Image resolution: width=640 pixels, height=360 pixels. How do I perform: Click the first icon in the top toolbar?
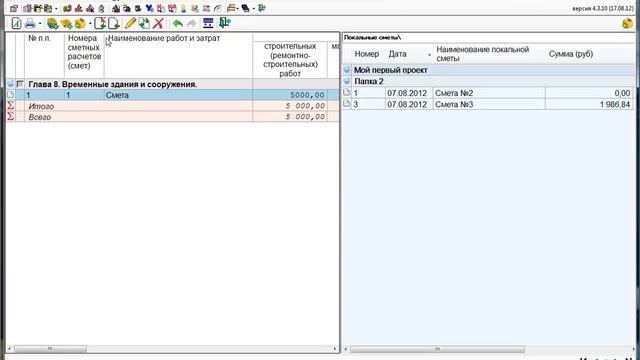[x=14, y=9]
